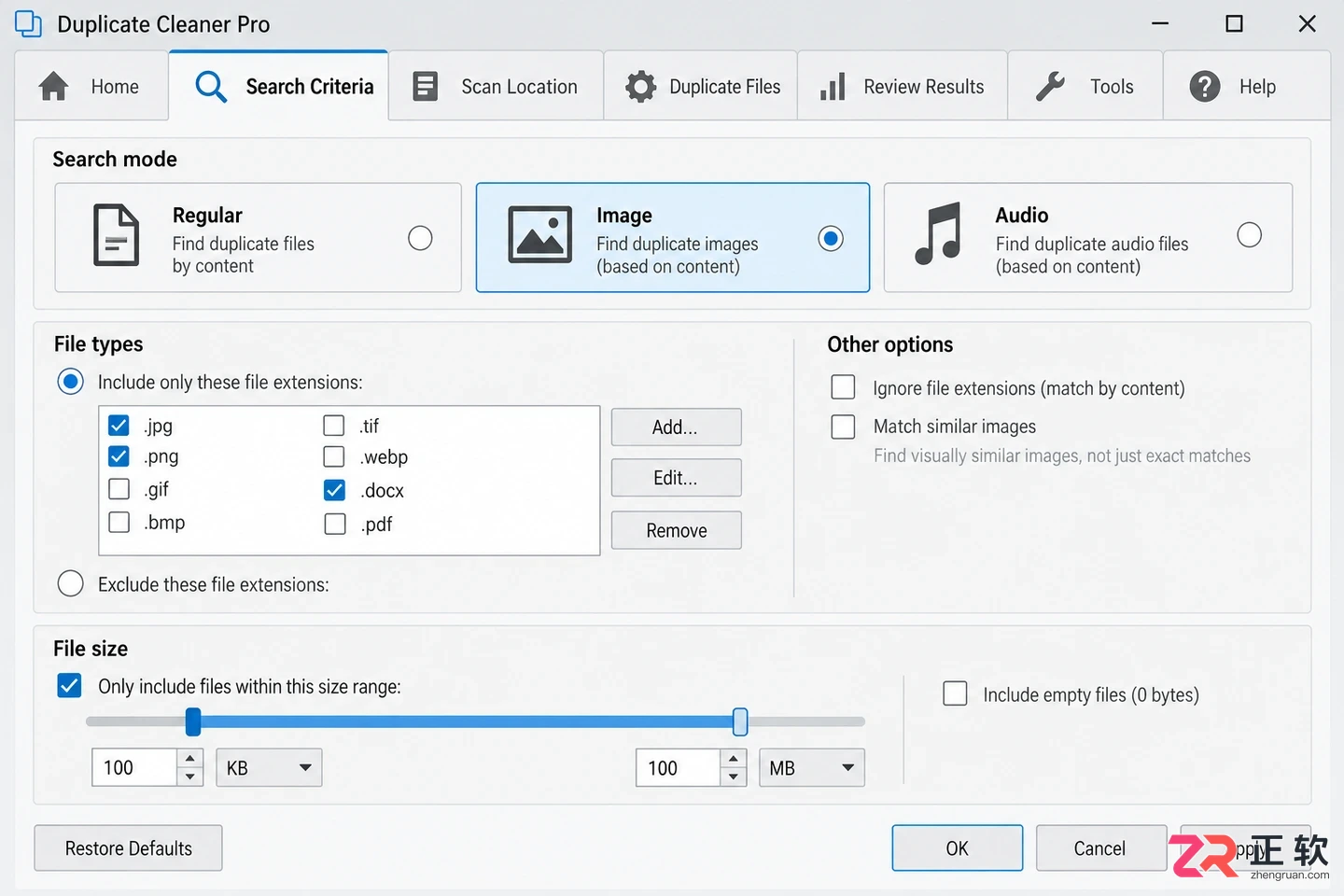Click the Remove extension button
Image resolution: width=1344 pixels, height=896 pixels.
pos(676,530)
